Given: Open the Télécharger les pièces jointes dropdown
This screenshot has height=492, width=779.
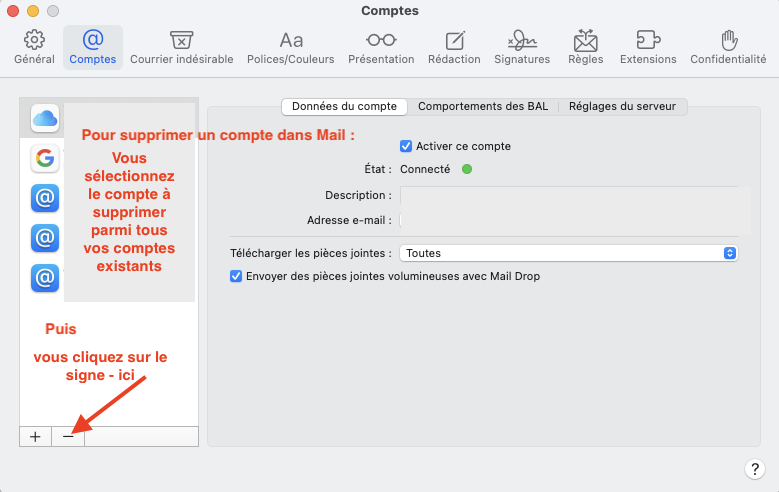Looking at the screenshot, I should pos(568,253).
